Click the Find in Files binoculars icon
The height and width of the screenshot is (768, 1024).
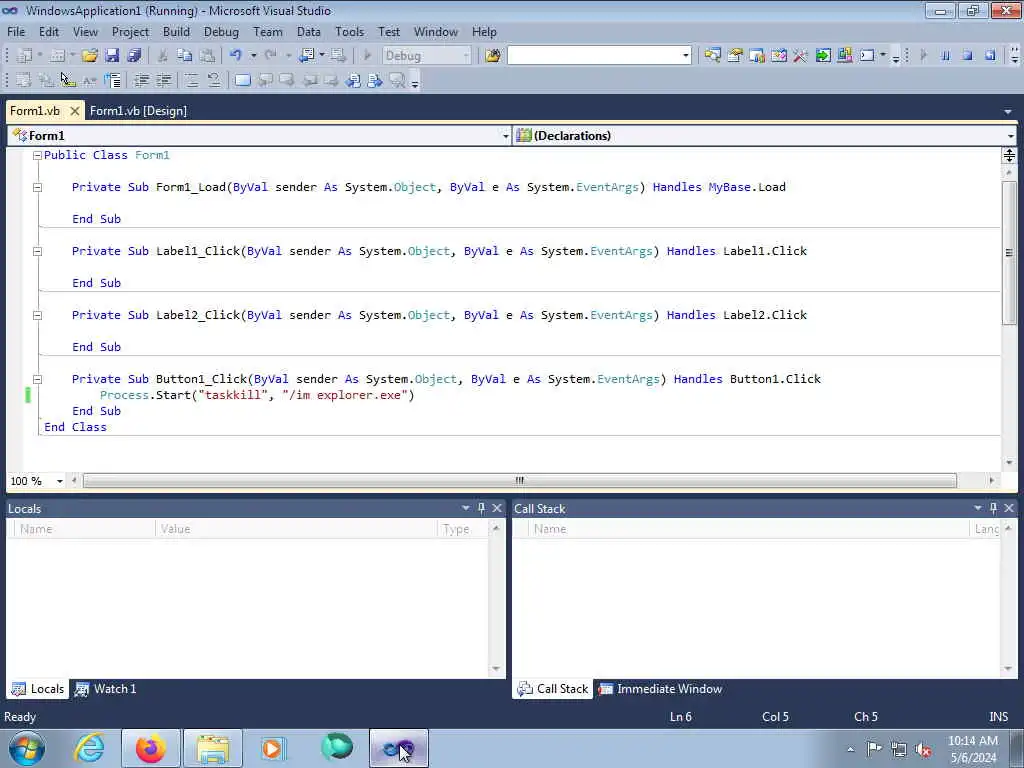pyautogui.click(x=492, y=56)
